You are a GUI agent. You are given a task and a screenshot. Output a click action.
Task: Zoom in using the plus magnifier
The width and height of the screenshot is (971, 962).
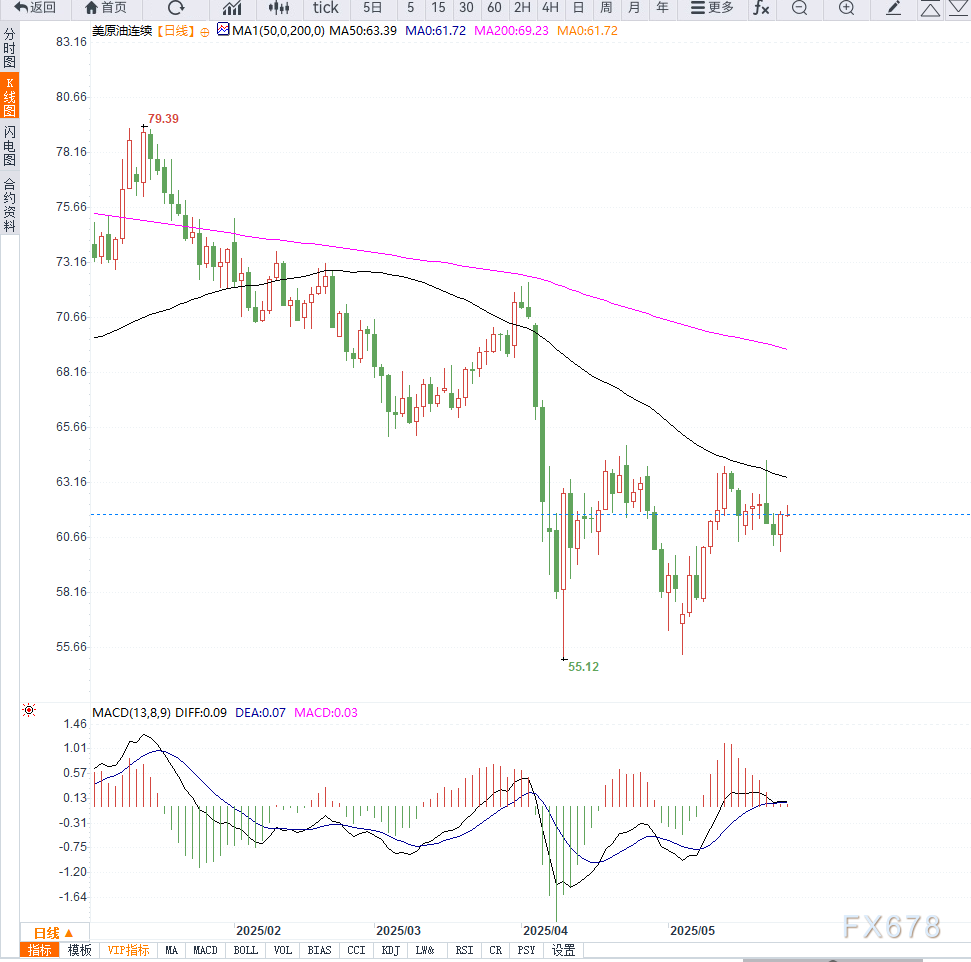click(x=846, y=8)
